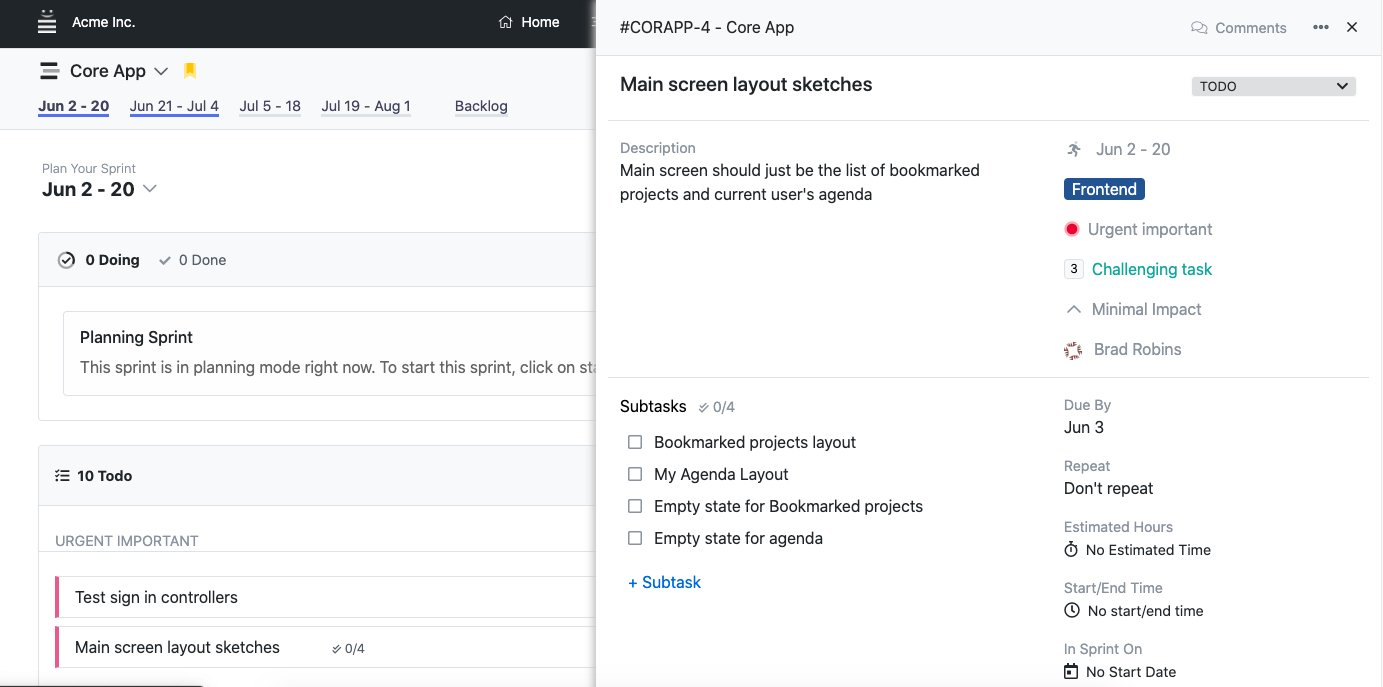Click the Brad Robins assignee avatar
The width and height of the screenshot is (1383, 687).
[1073, 350]
